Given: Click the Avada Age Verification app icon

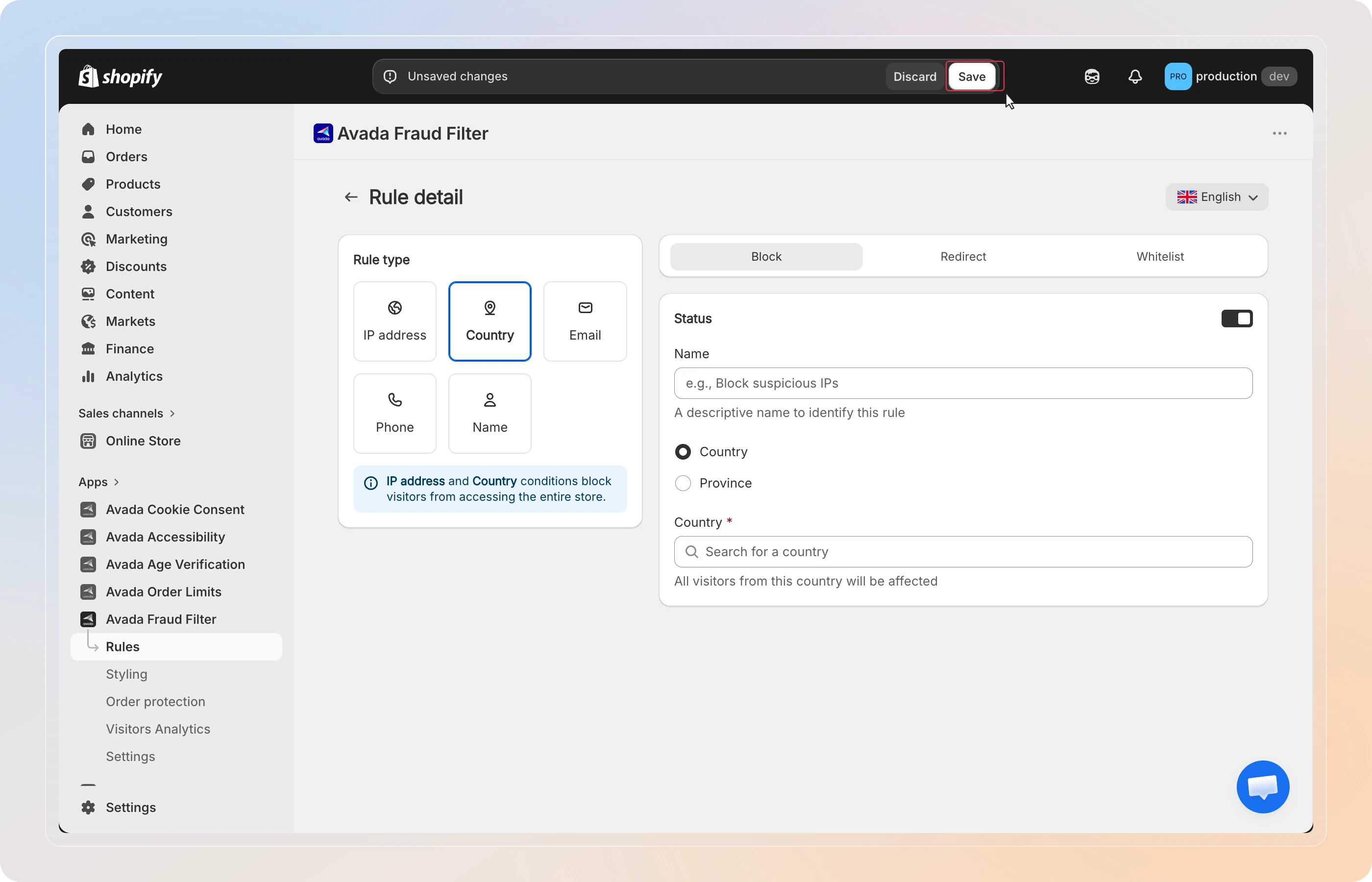Looking at the screenshot, I should [x=88, y=564].
